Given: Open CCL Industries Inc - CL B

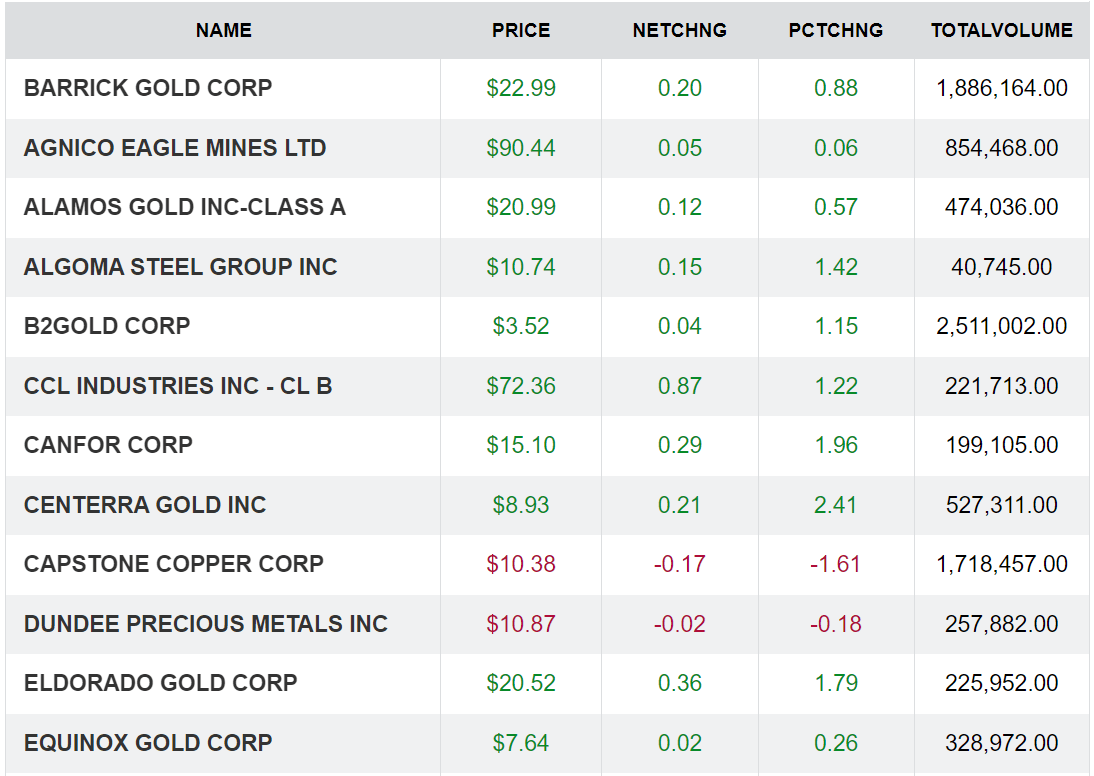Looking at the screenshot, I should (178, 386).
